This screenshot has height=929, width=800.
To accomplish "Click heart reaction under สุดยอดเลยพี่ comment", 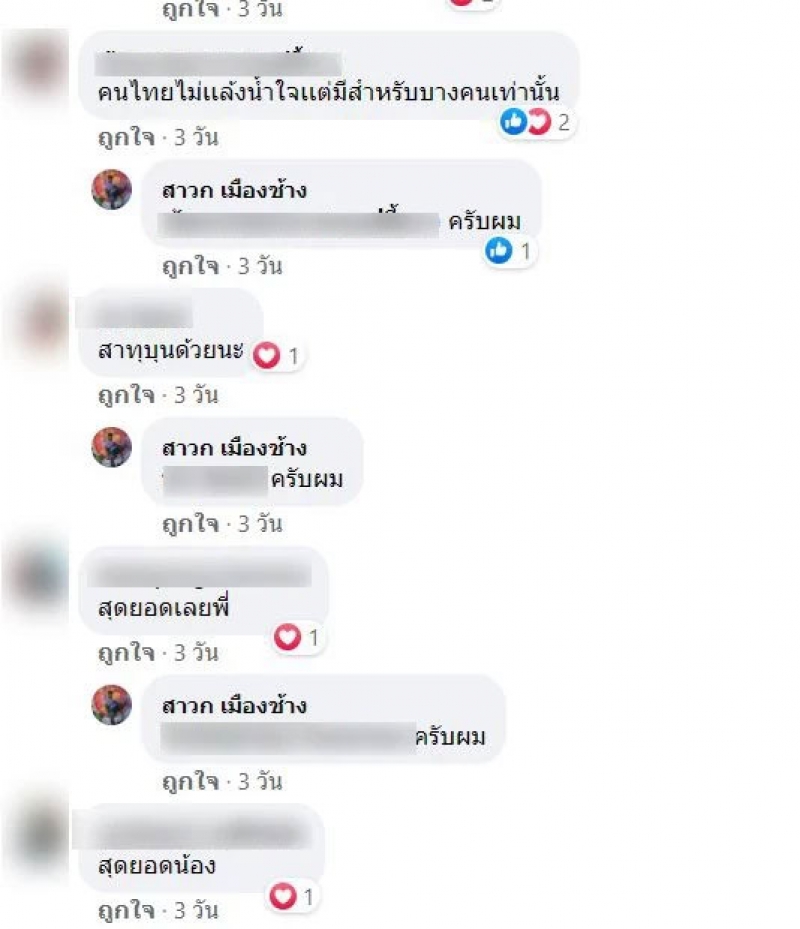I will 298,638.
